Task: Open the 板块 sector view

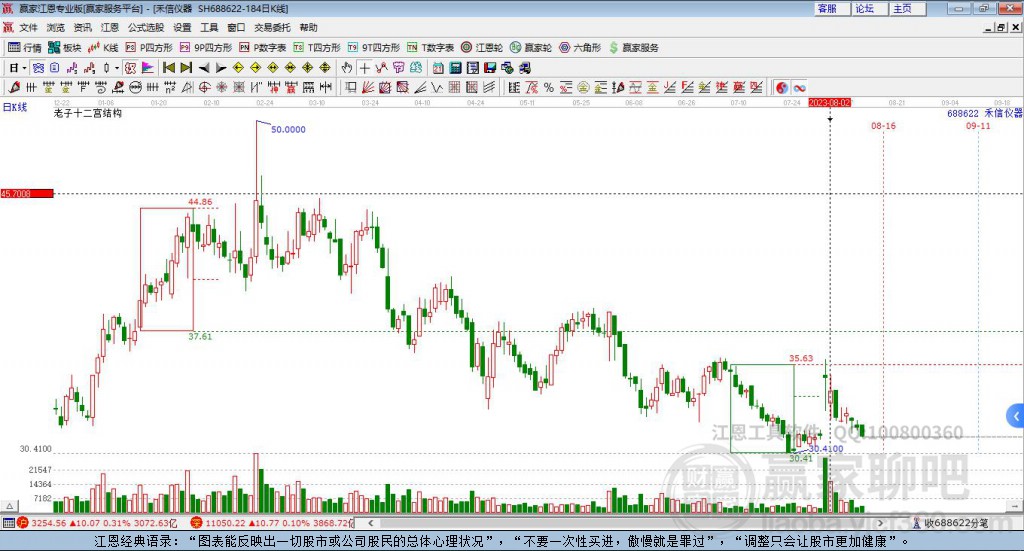Action: [x=64, y=48]
